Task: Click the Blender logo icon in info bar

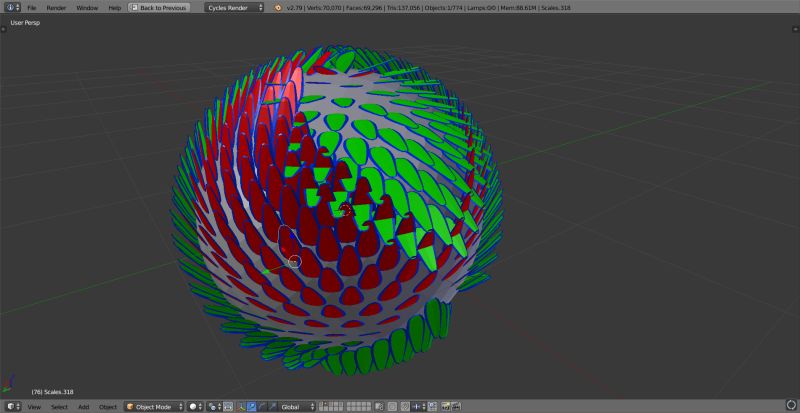Action: pyautogui.click(x=278, y=8)
